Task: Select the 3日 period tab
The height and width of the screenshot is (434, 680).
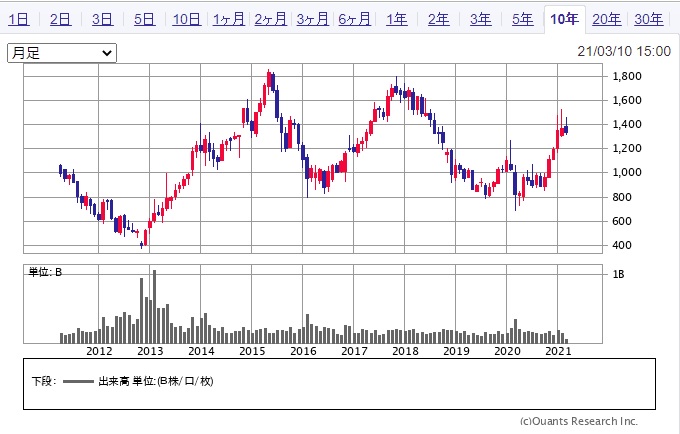Action: point(102,20)
